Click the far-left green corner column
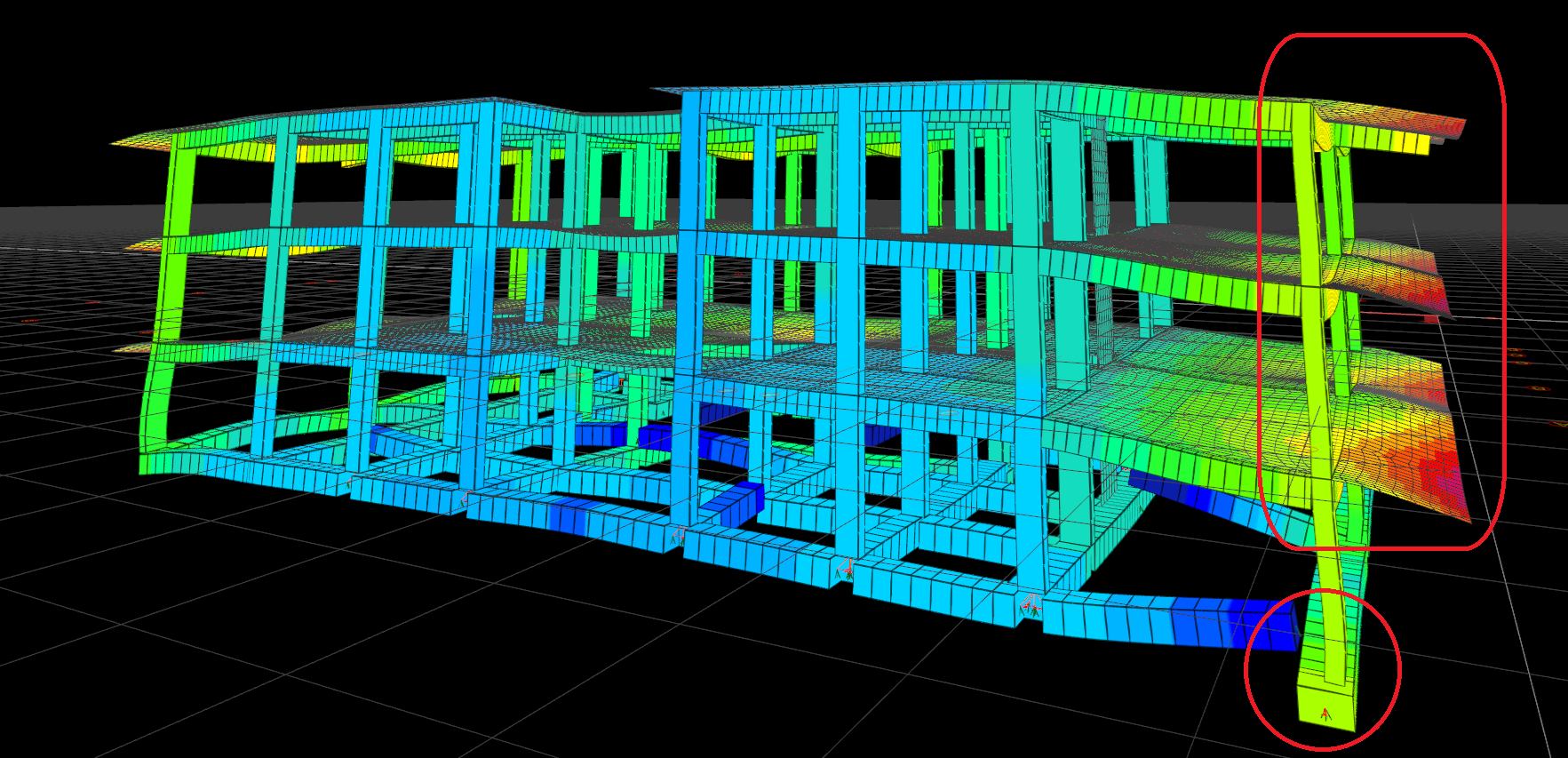 (x=174, y=293)
